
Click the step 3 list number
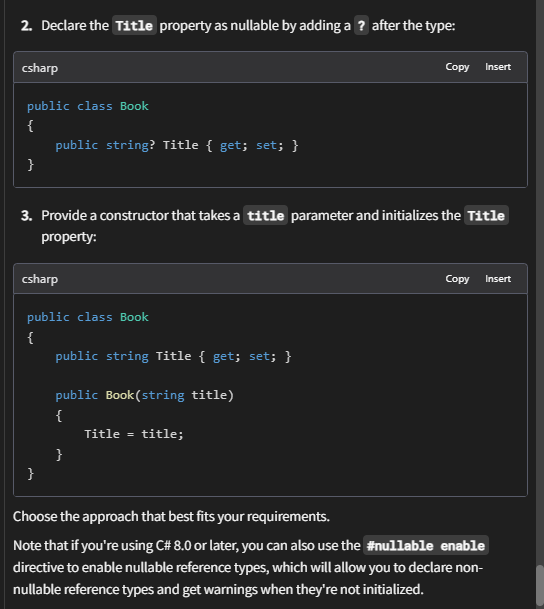click(x=26, y=216)
